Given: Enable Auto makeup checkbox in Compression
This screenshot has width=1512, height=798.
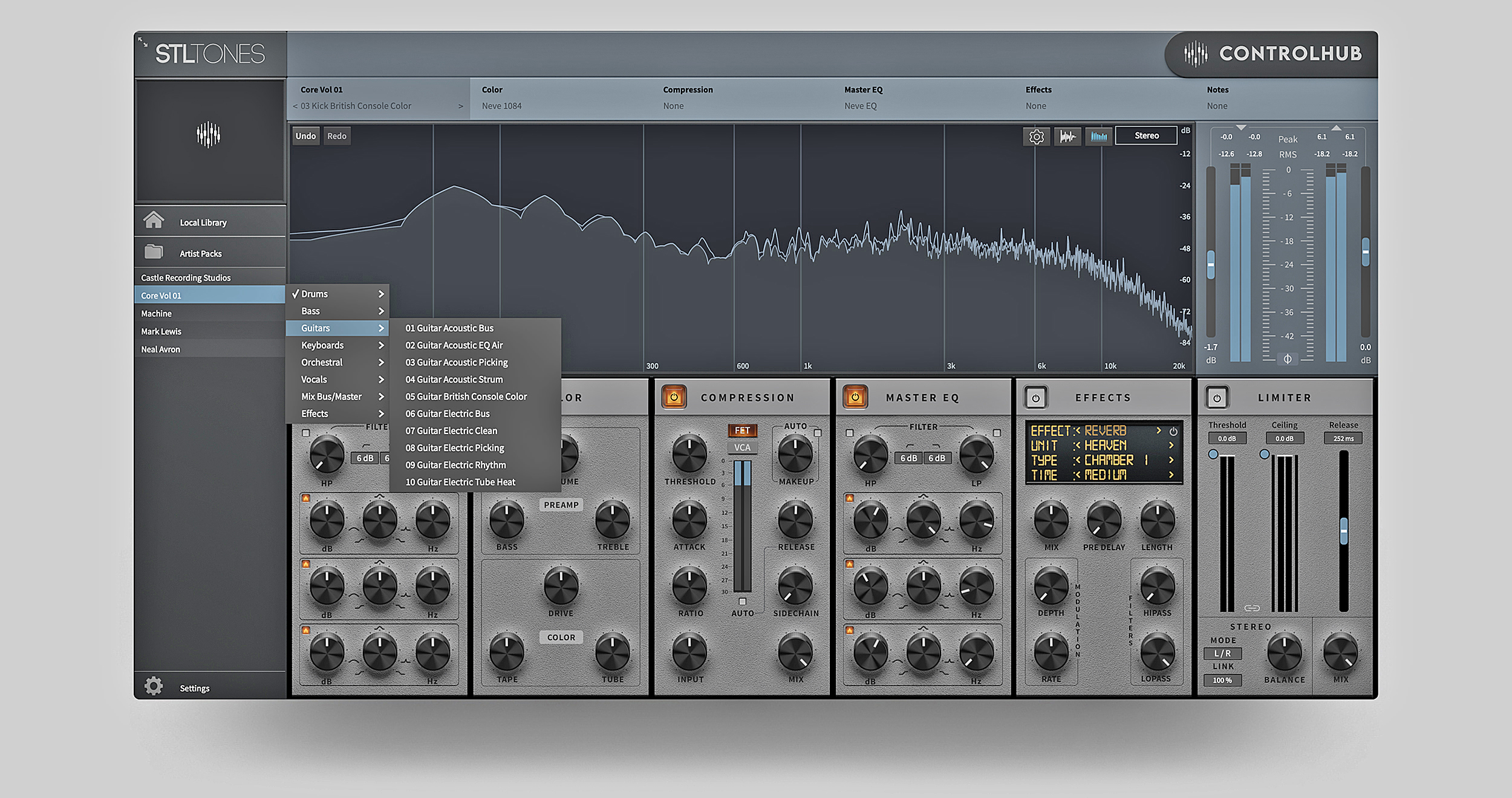Looking at the screenshot, I should click(x=818, y=433).
